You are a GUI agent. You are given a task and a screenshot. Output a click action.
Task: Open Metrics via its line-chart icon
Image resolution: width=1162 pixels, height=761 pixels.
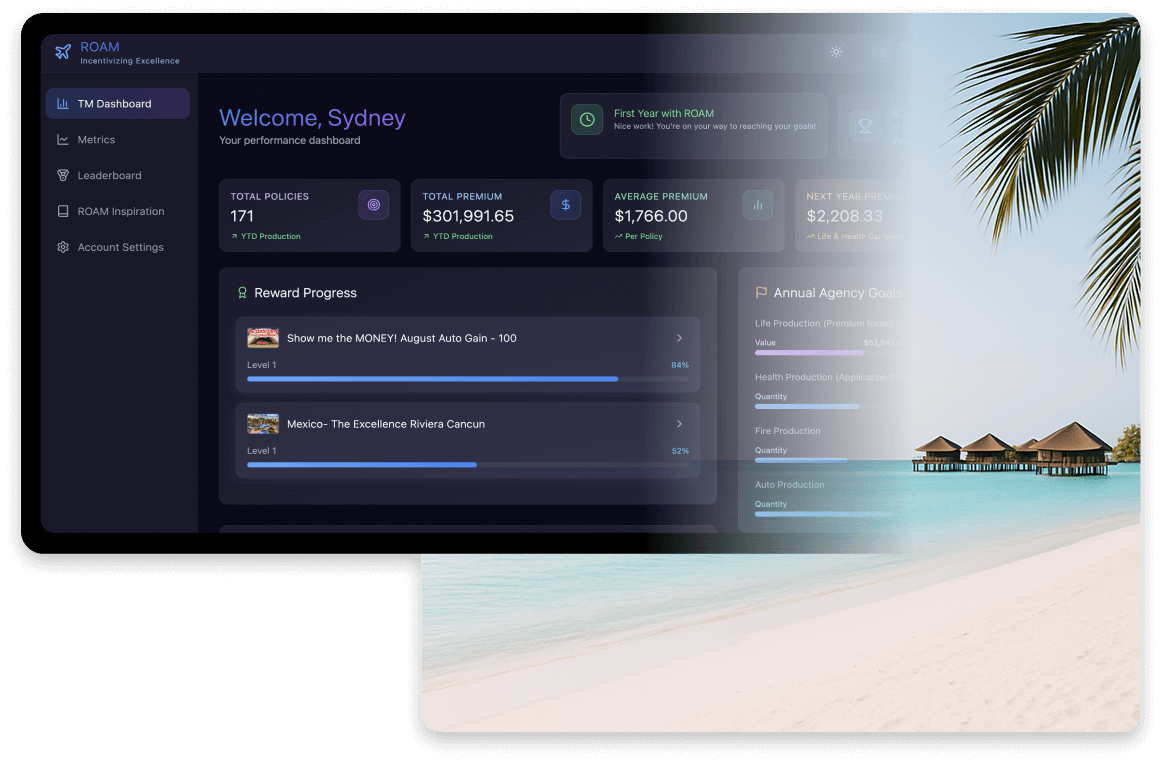[x=62, y=139]
